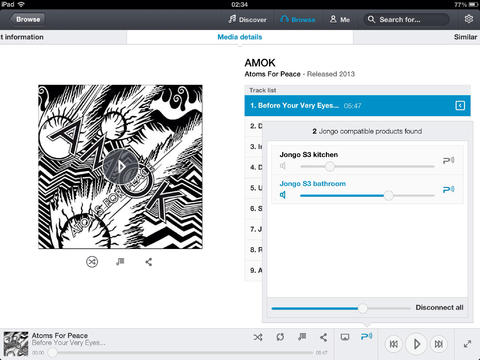Open queue icon in bottom player bar

tap(302, 337)
